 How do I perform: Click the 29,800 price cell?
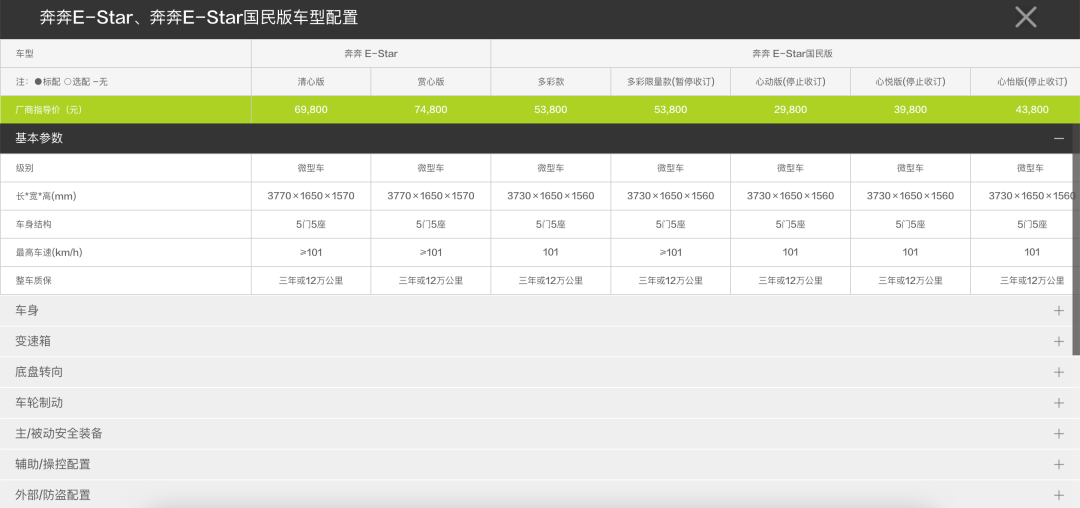[x=790, y=109]
